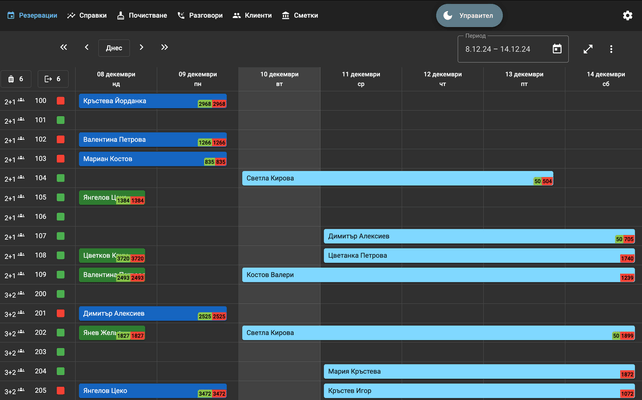Open the Период date range field
The width and height of the screenshot is (642, 400).
(x=505, y=48)
